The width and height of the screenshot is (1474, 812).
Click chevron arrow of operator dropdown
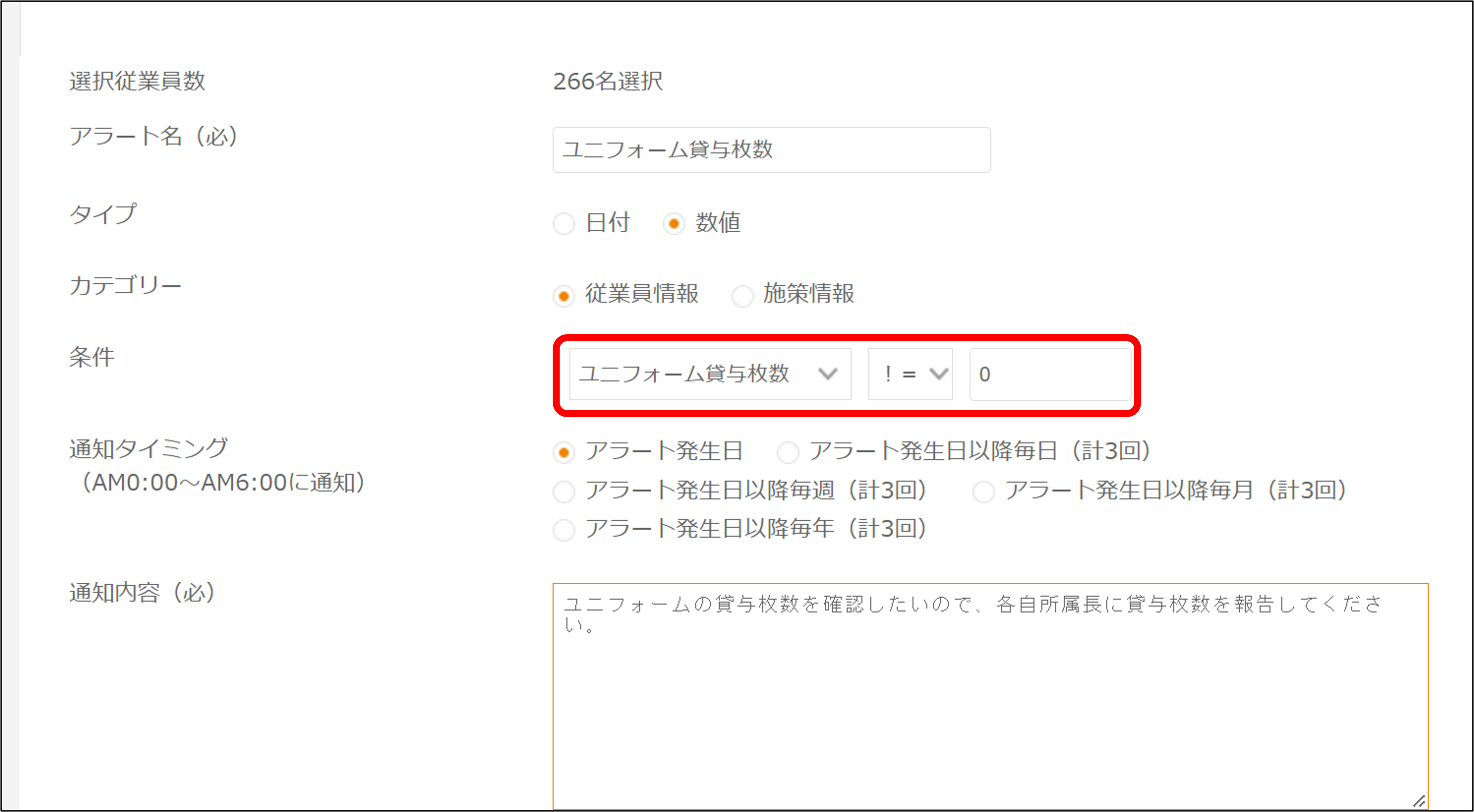(x=938, y=374)
